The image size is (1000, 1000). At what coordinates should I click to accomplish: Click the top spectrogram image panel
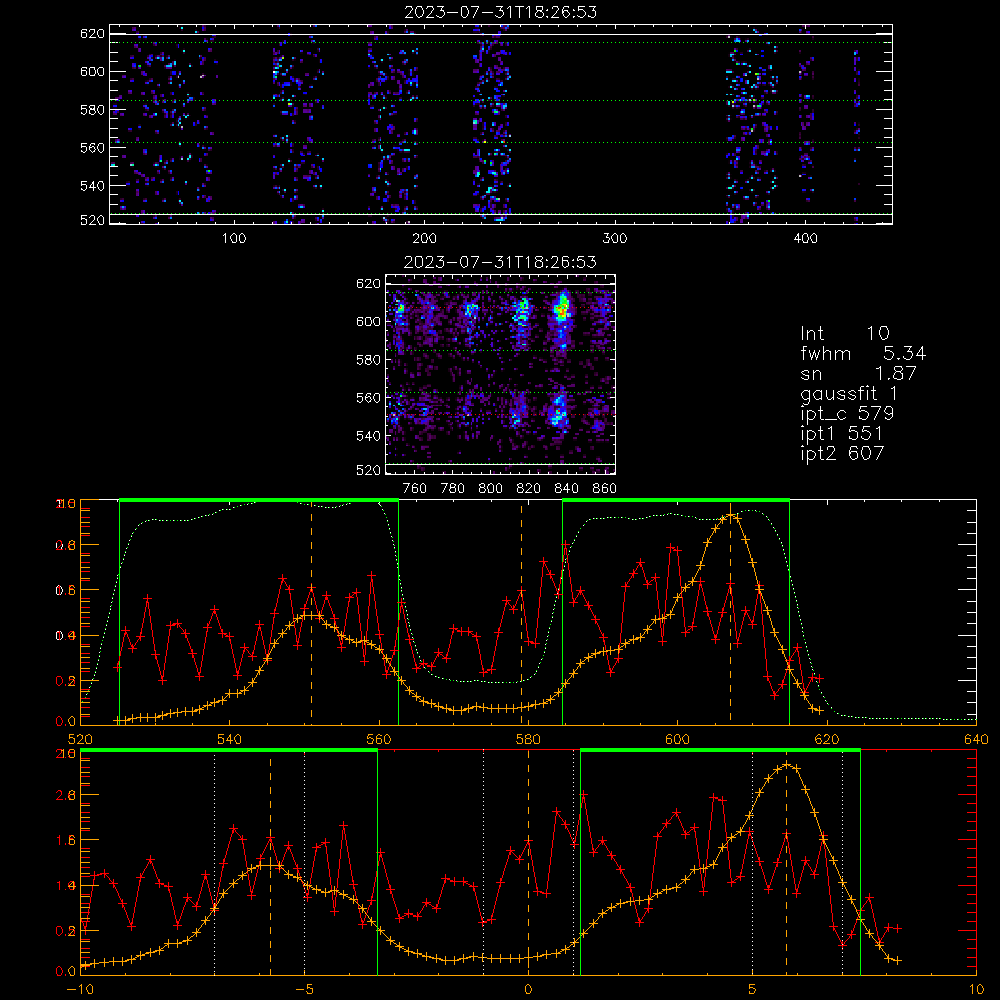tap(501, 124)
